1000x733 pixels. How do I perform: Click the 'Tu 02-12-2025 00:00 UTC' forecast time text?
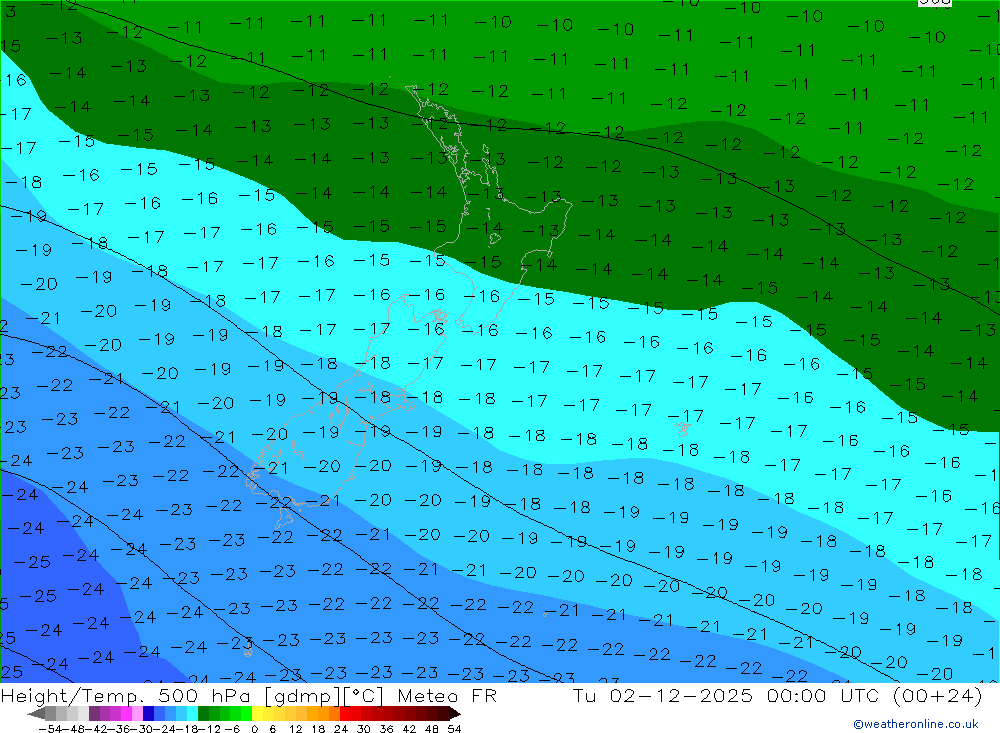(x=726, y=695)
